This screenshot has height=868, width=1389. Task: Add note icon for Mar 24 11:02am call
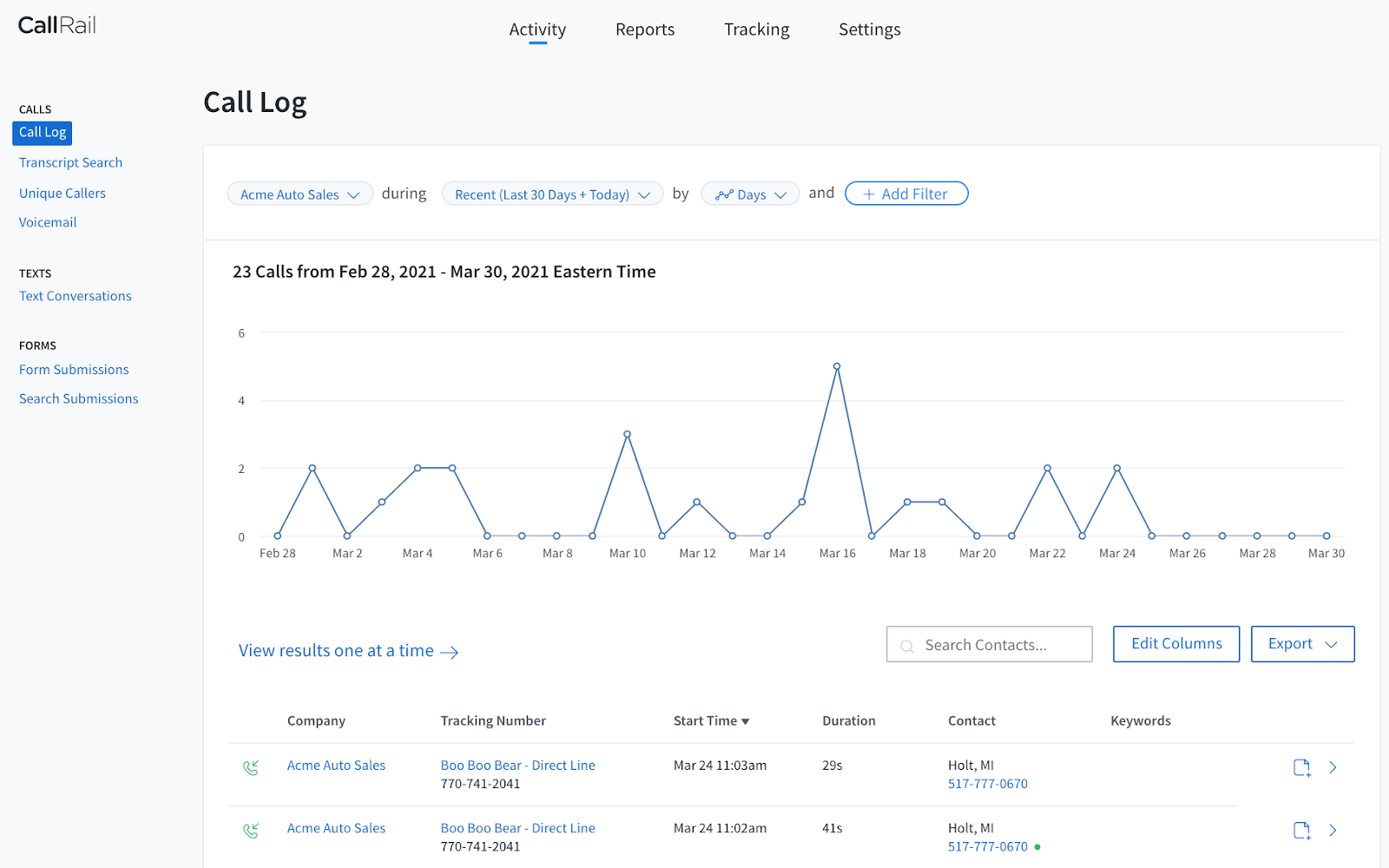click(x=1301, y=831)
